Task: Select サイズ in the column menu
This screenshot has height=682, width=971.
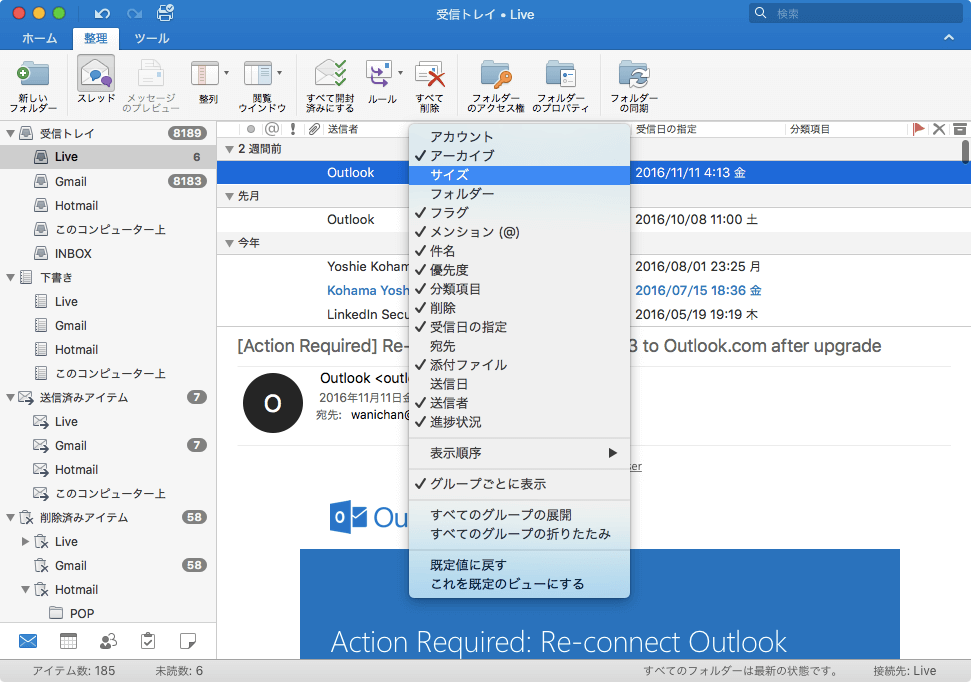Action: point(519,175)
